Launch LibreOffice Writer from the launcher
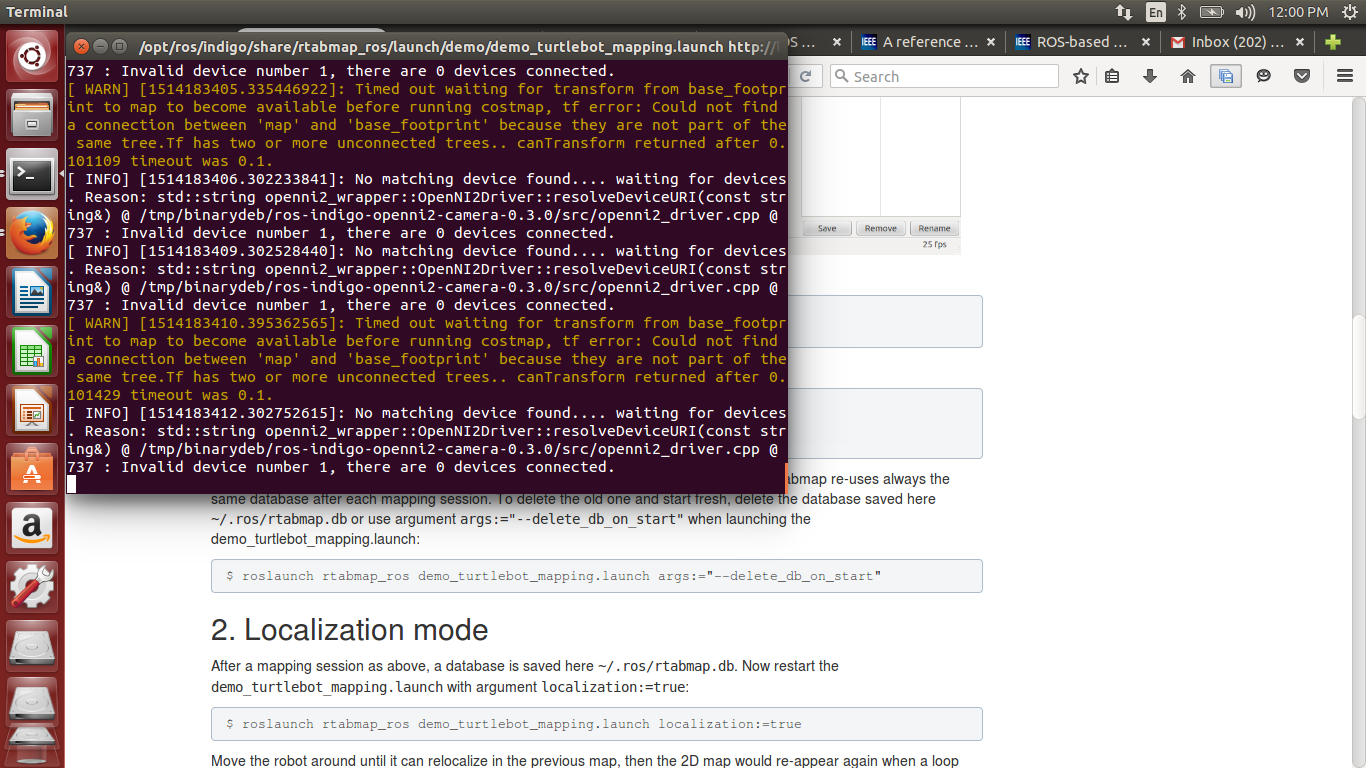This screenshot has width=1366, height=768. (x=32, y=296)
